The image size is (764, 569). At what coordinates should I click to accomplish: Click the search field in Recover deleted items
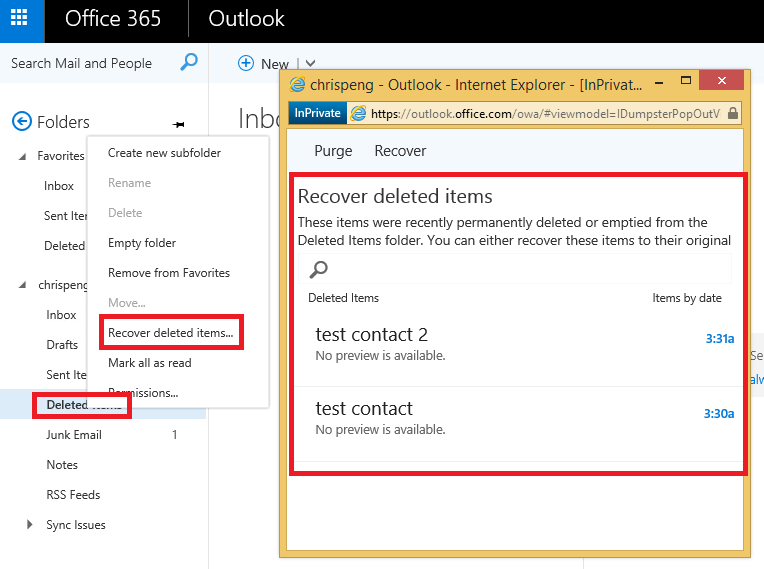click(x=515, y=269)
